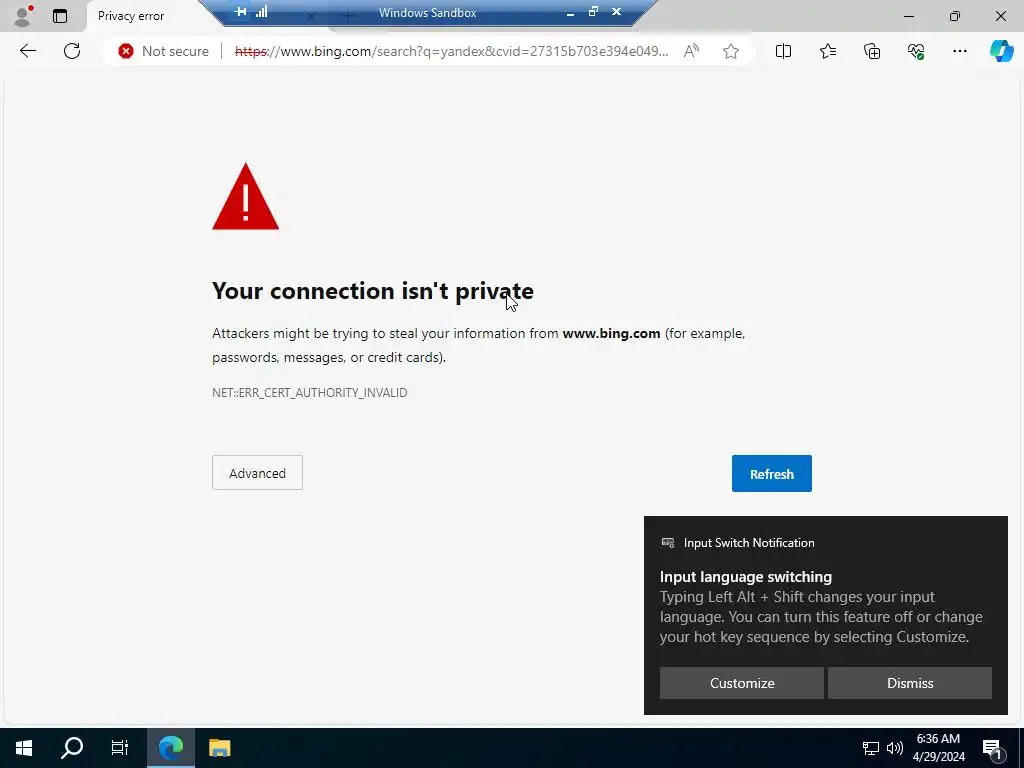Click the NET::ERR_CERT_AUTHORITY_INVALID error code
The width and height of the screenshot is (1024, 768).
(310, 392)
